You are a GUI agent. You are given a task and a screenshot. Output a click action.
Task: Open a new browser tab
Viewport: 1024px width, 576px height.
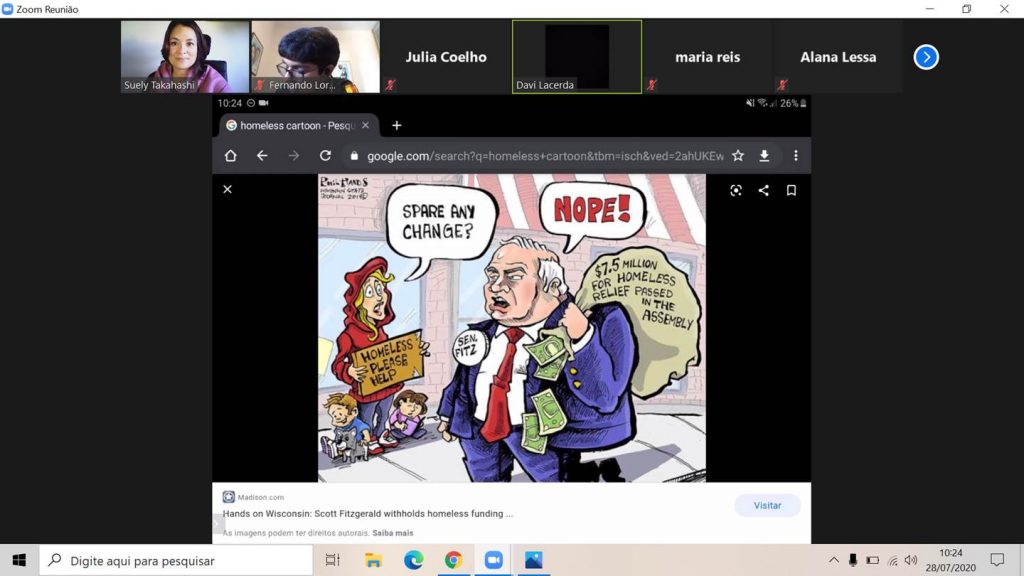coord(396,125)
